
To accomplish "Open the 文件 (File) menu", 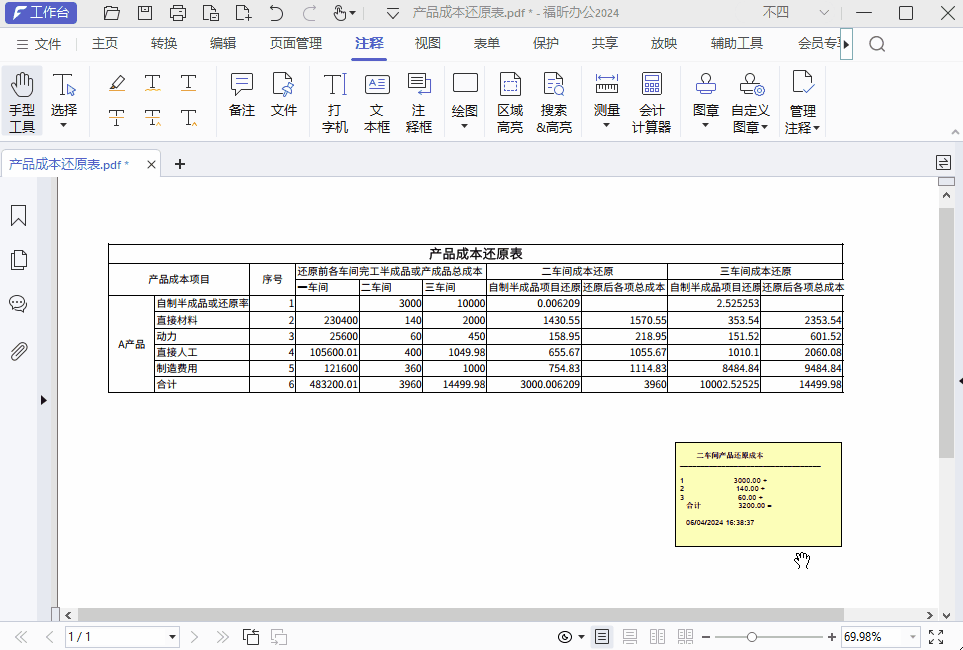I will point(39,43).
